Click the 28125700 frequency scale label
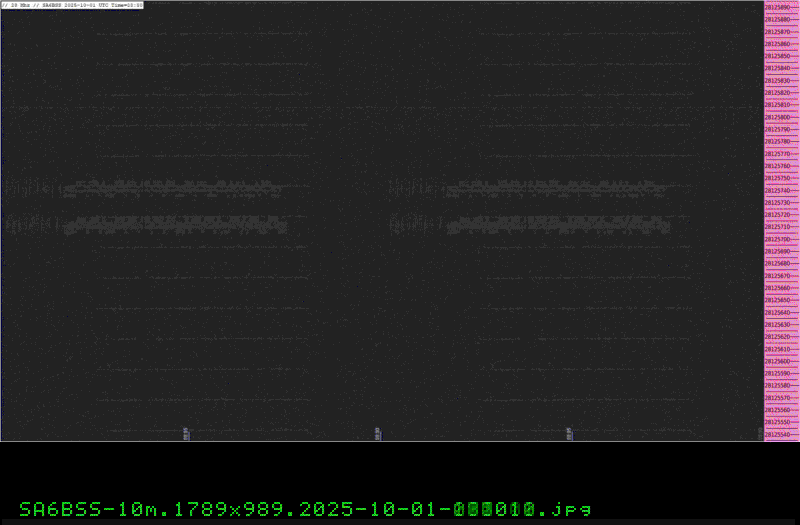The width and height of the screenshot is (800, 525). click(776, 239)
